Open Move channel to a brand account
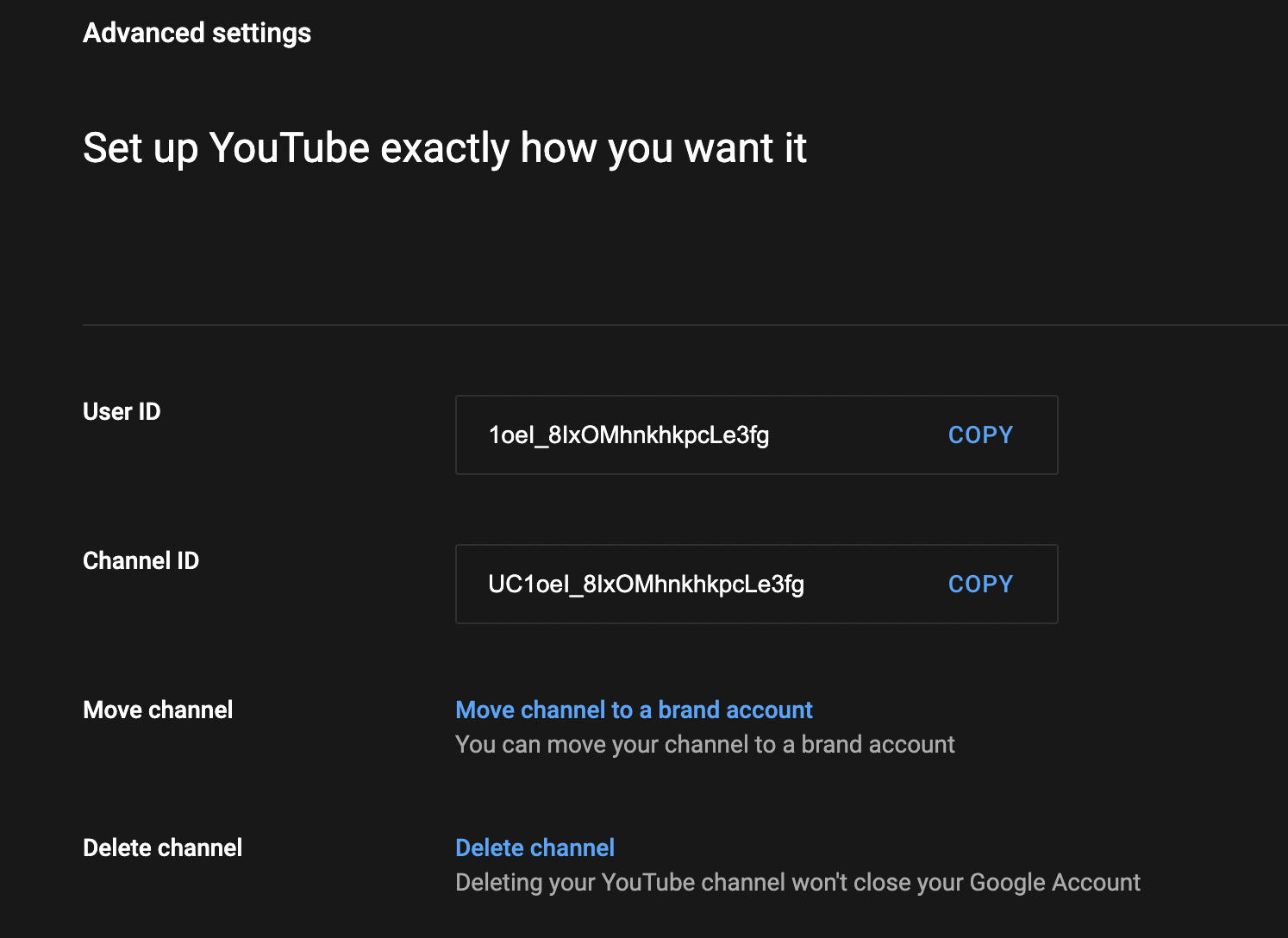The width and height of the screenshot is (1288, 938). [634, 710]
